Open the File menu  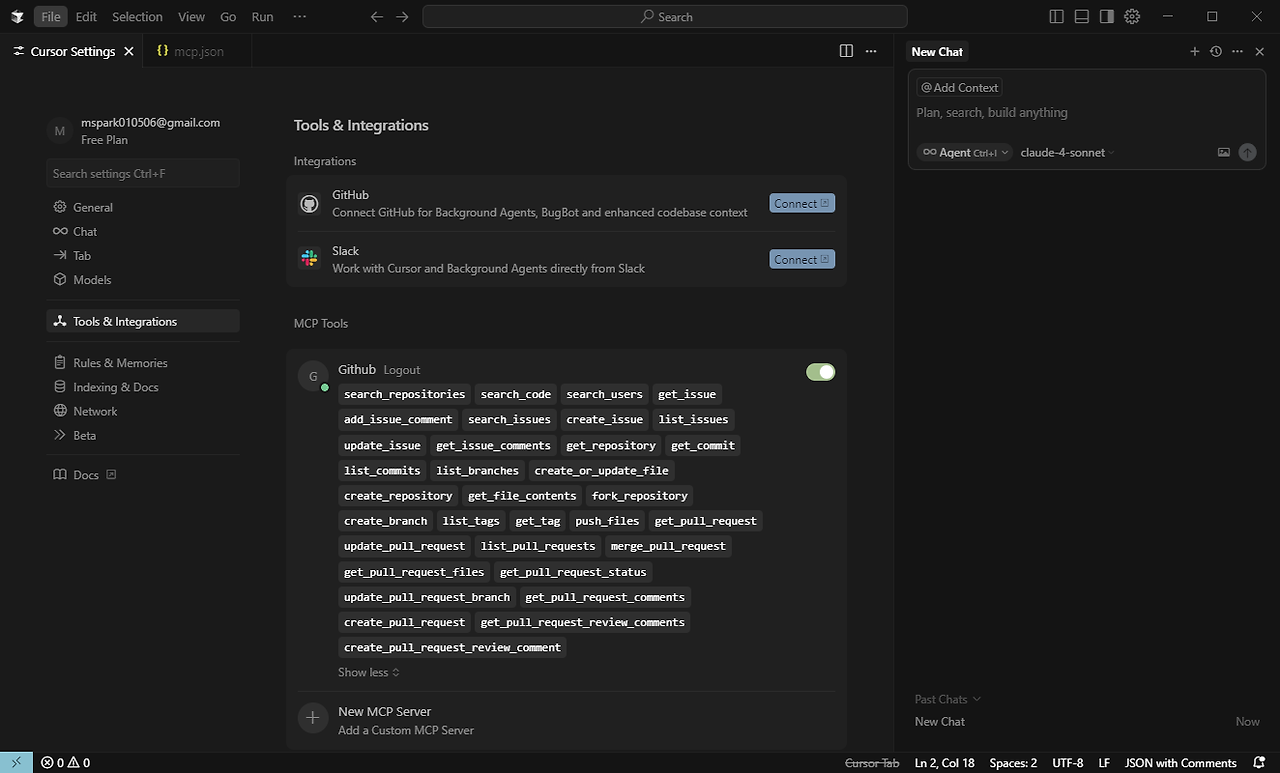[x=51, y=17]
